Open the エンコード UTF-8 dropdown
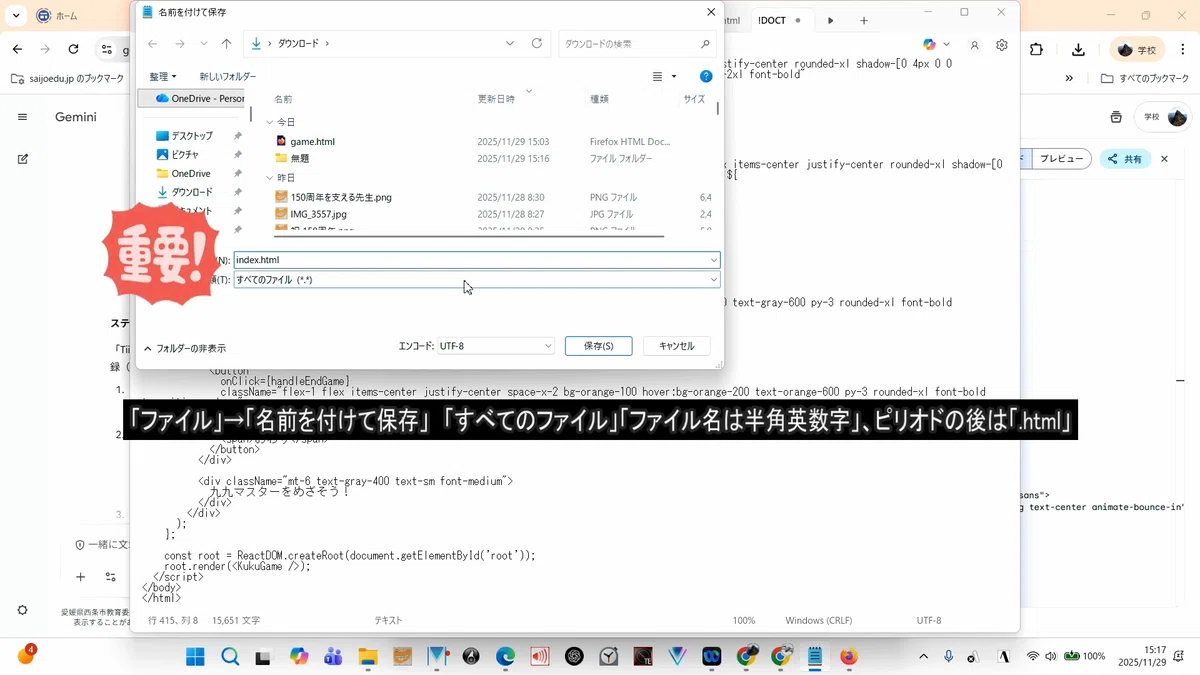 (x=495, y=346)
